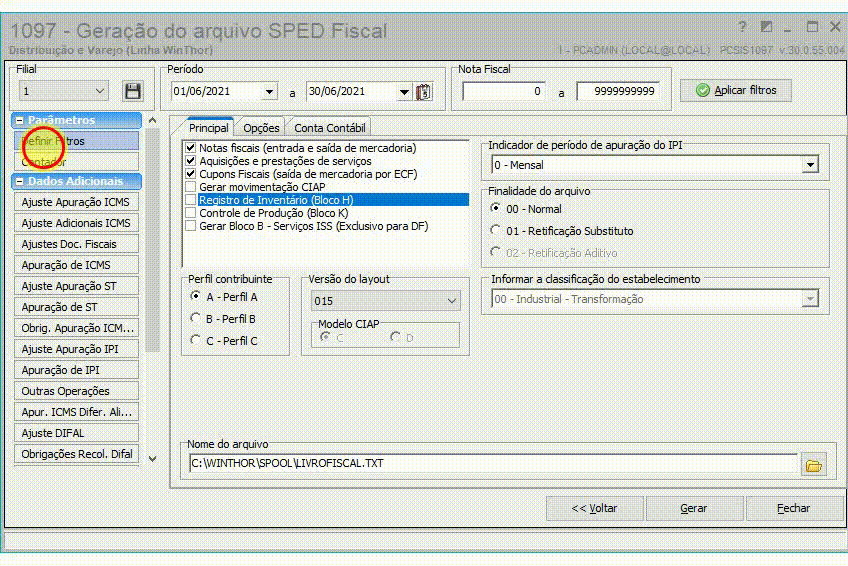Open the Versão do layout 015 dropdown
Screen dimensions: 848x566
click(x=452, y=301)
